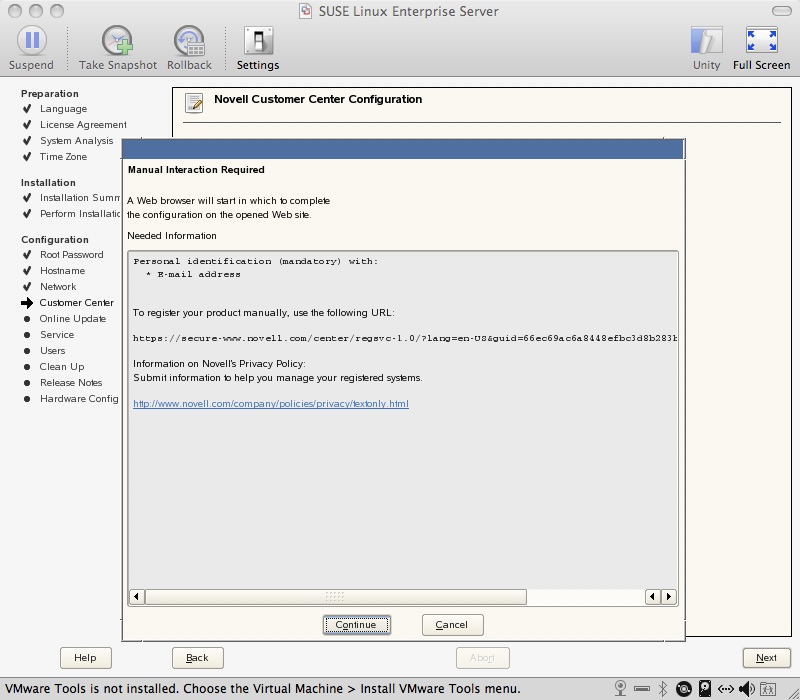The image size is (800, 700).
Task: Select the Network step
Action: tap(58, 287)
